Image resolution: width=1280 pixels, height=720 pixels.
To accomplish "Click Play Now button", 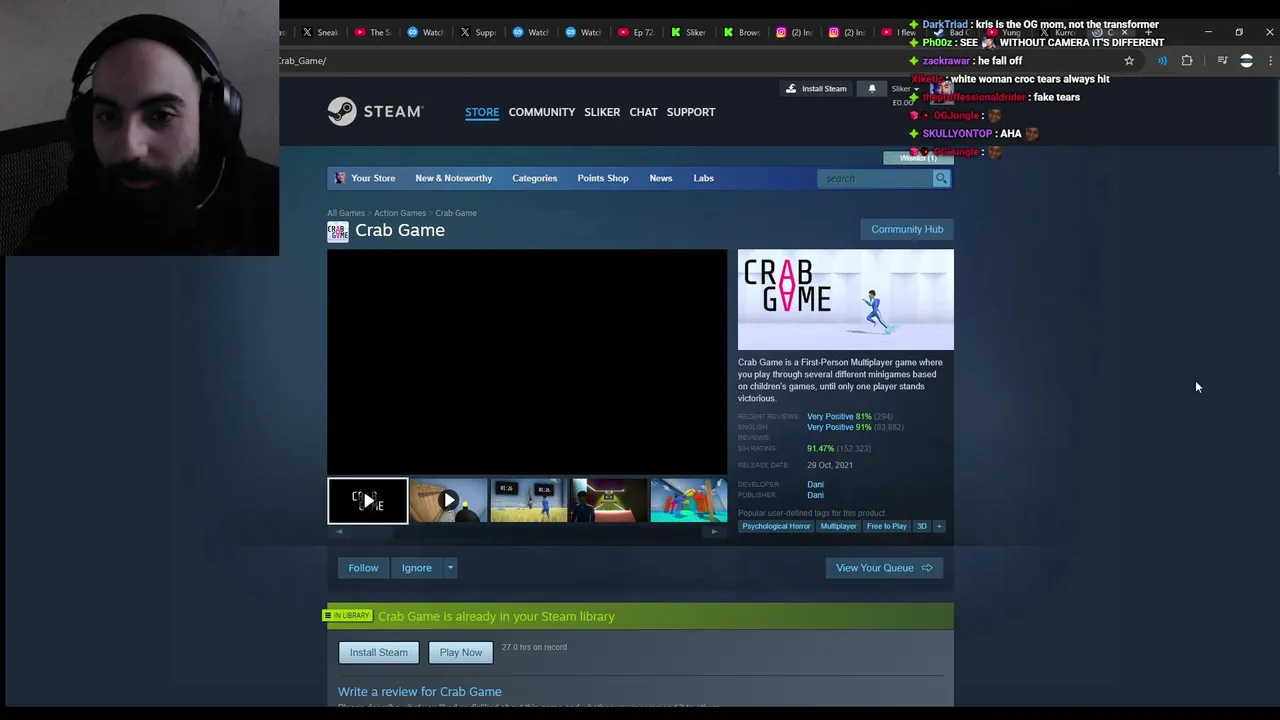I will (x=461, y=652).
